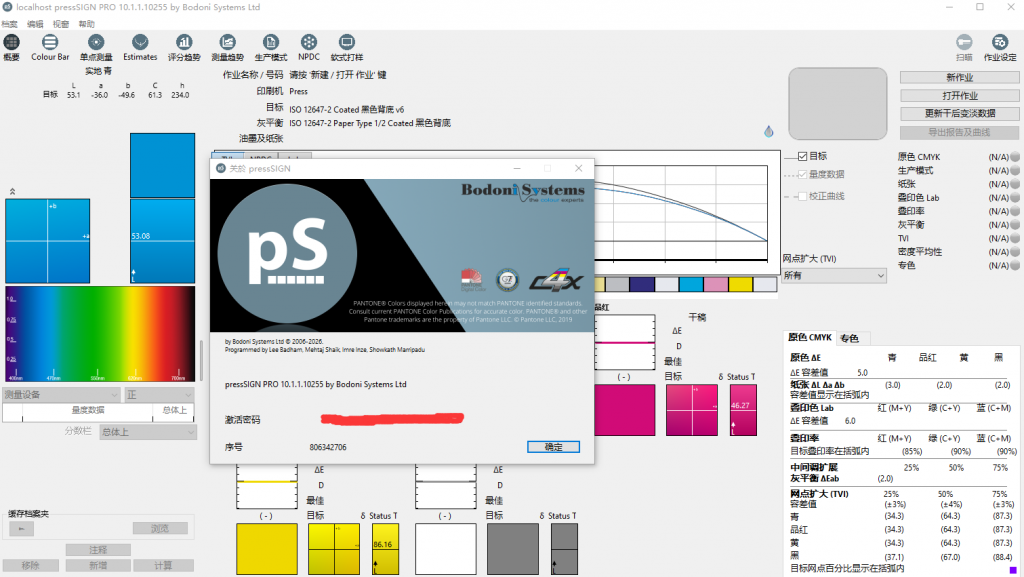
Task: Click the 移除 button
Action: pos(31,566)
